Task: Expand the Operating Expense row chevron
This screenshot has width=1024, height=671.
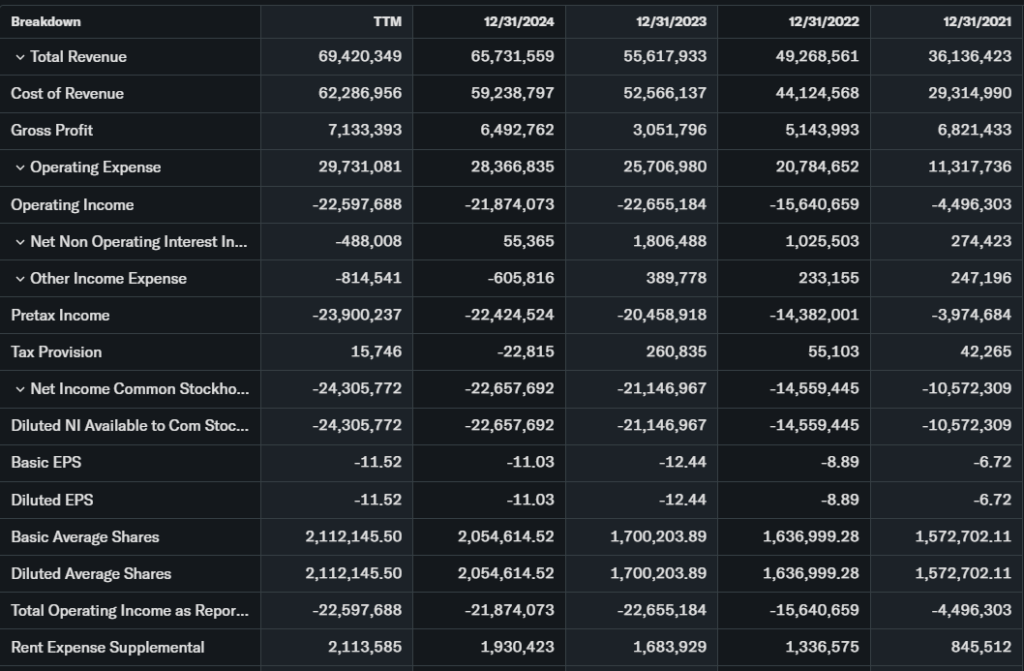Action: click(20, 168)
